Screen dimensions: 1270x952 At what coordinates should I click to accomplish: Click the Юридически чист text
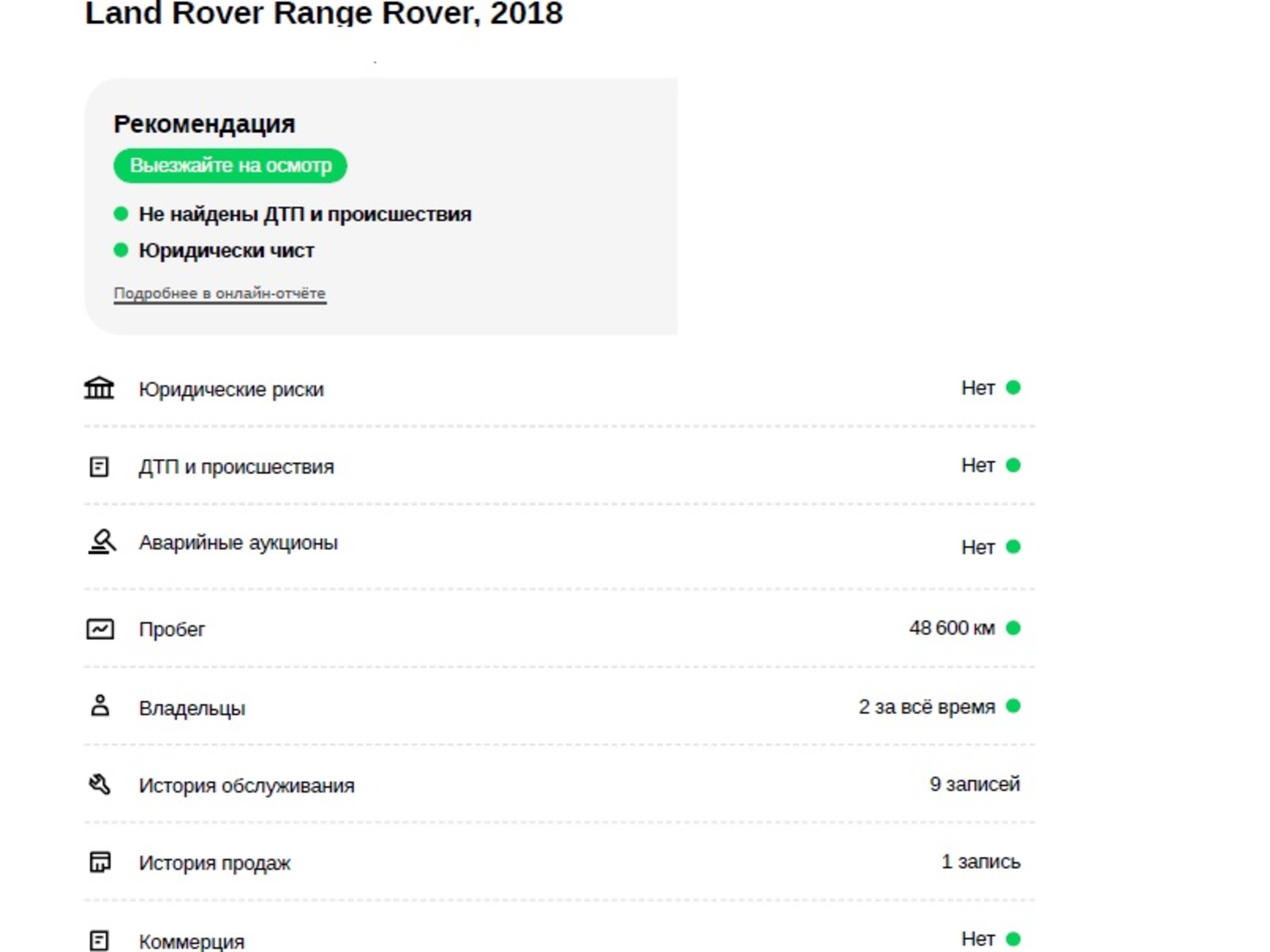226,251
